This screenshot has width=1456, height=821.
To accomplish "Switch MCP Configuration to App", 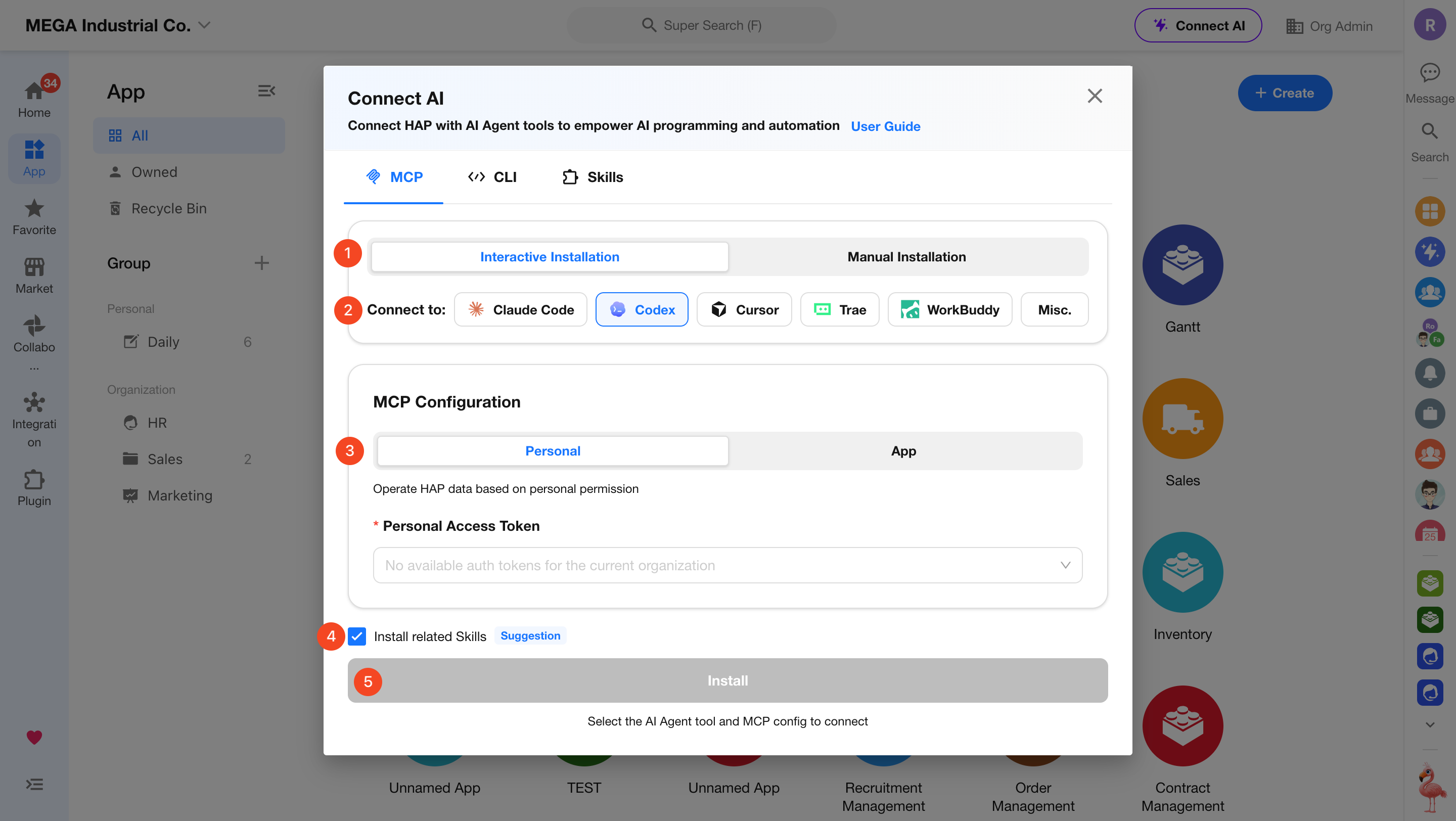I will [x=903, y=451].
